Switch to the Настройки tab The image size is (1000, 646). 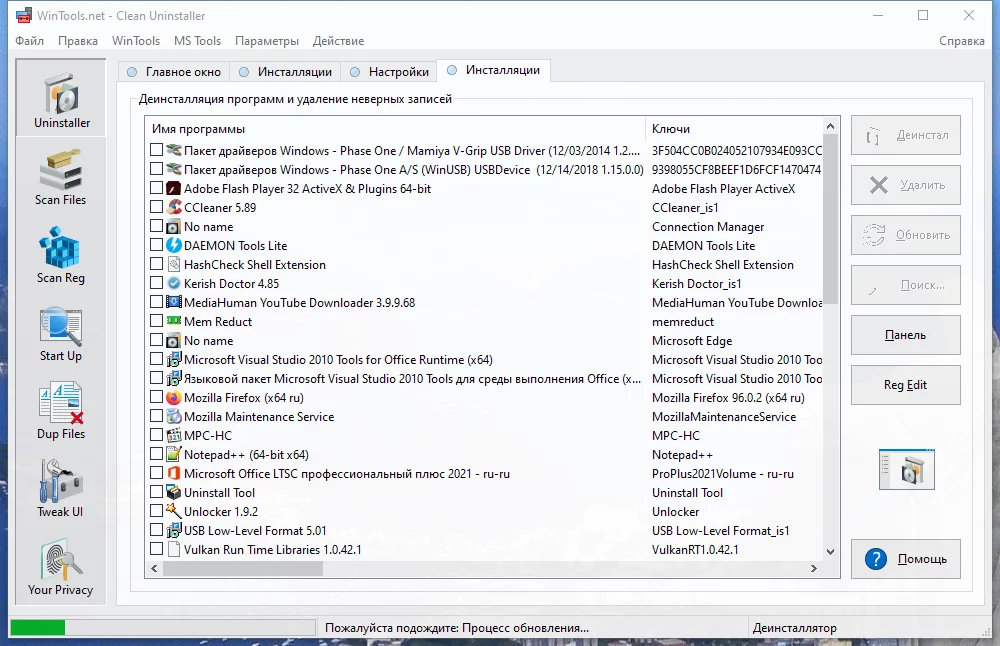[x=390, y=72]
